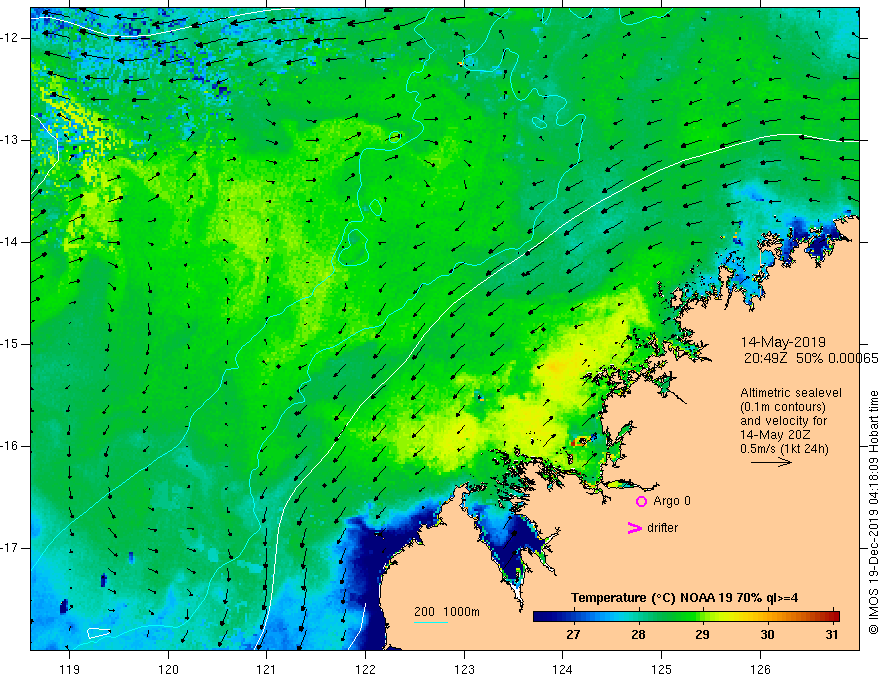Click the 'Altimetric sealevel' caption line

791,393
